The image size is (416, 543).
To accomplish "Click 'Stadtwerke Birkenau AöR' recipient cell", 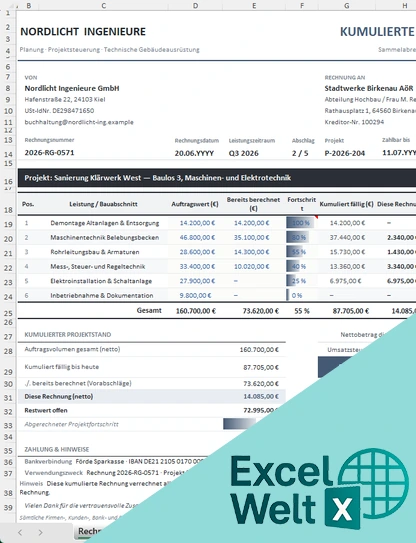I will click(369, 88).
